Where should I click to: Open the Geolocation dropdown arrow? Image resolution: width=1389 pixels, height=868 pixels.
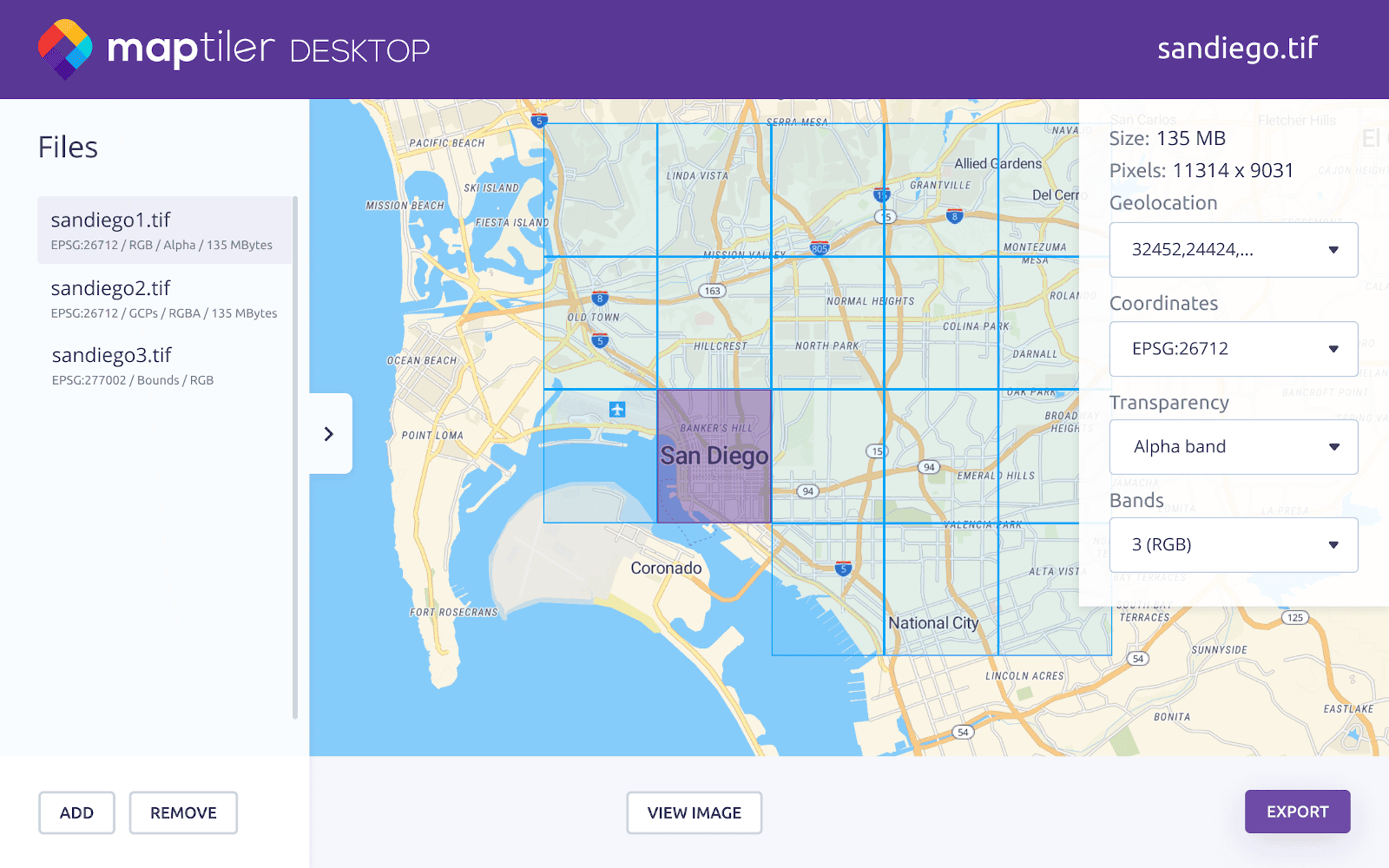point(1334,249)
